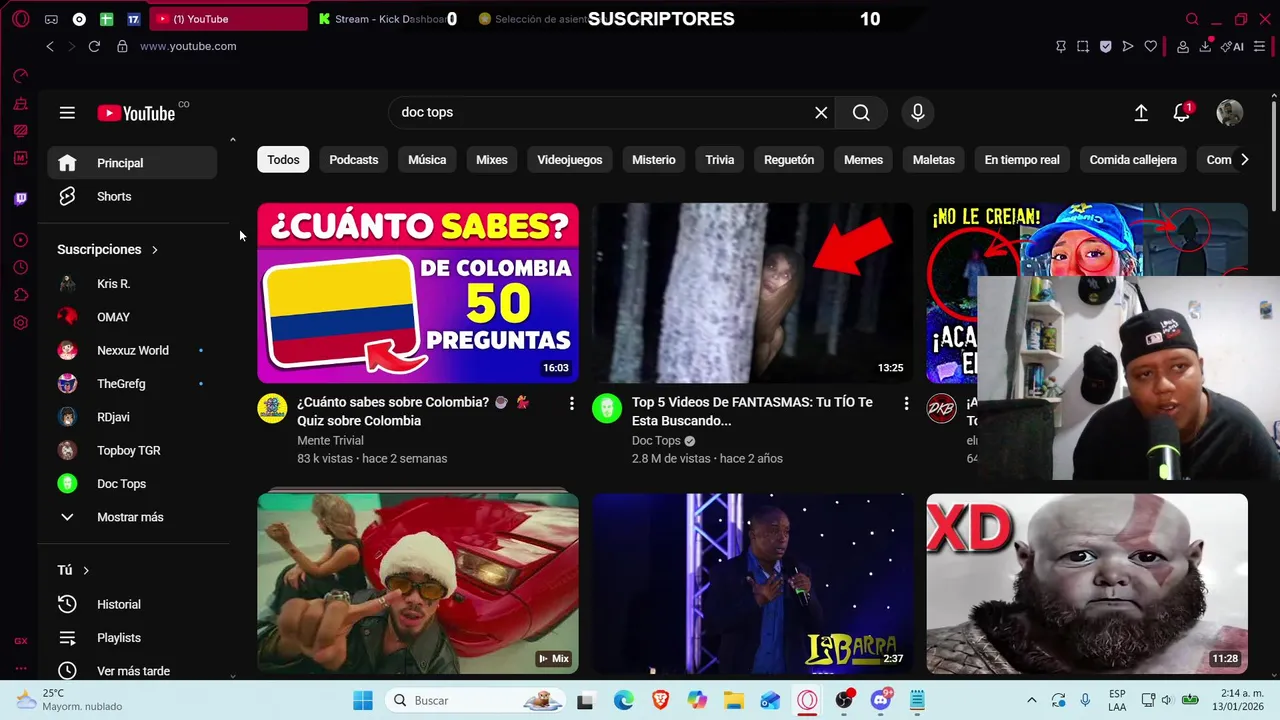Select the Podcasts filter chip
1280x720 pixels.
[354, 160]
